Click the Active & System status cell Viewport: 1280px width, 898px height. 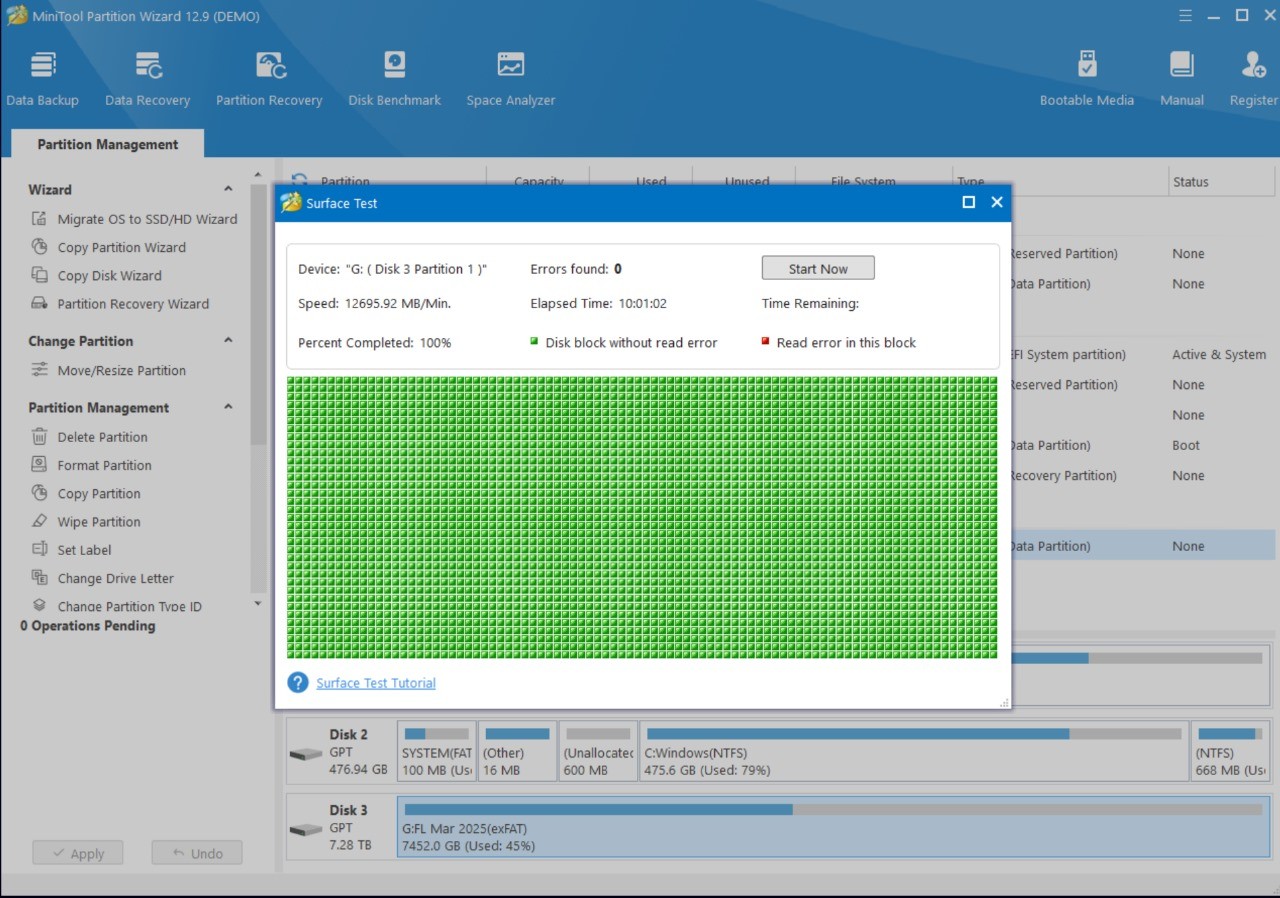coord(1219,354)
